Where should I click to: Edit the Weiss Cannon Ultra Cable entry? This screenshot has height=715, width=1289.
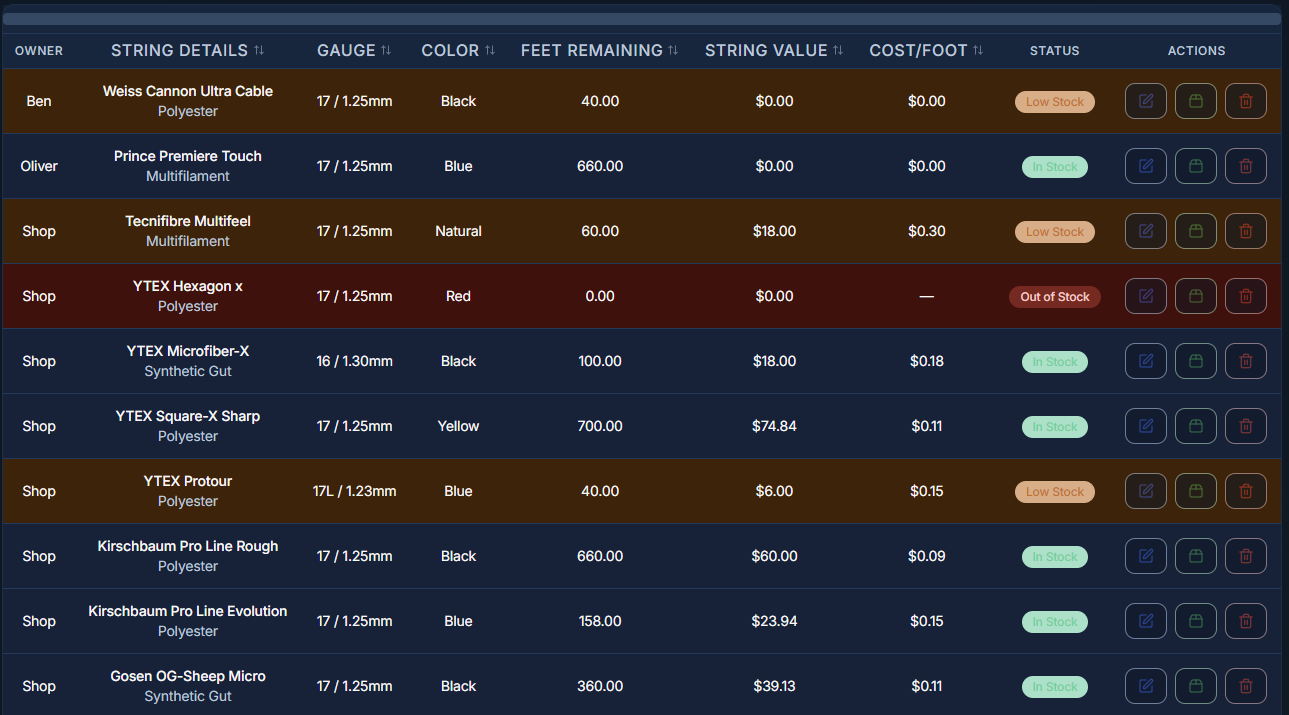click(1146, 101)
